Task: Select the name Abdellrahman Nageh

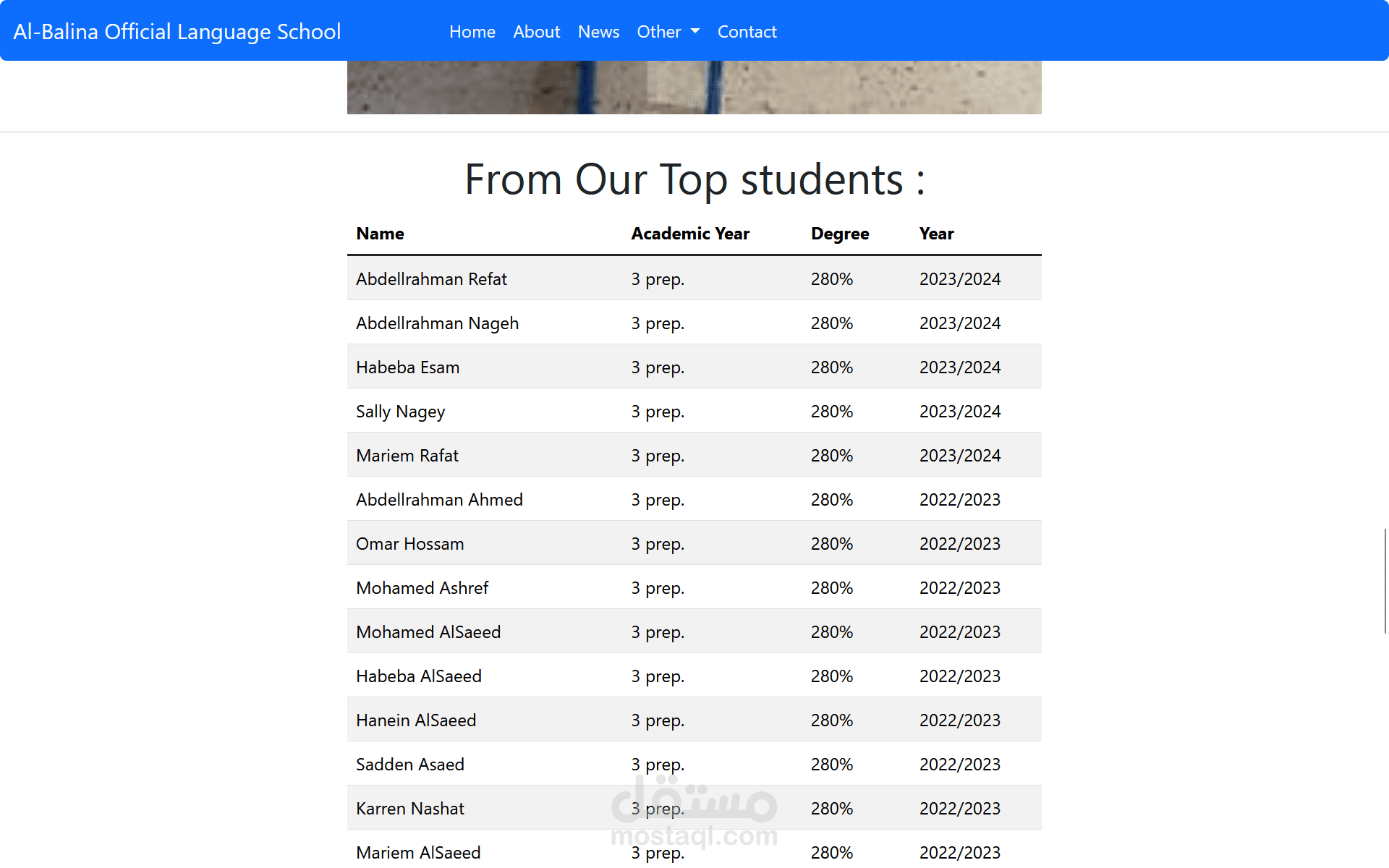Action: click(438, 323)
